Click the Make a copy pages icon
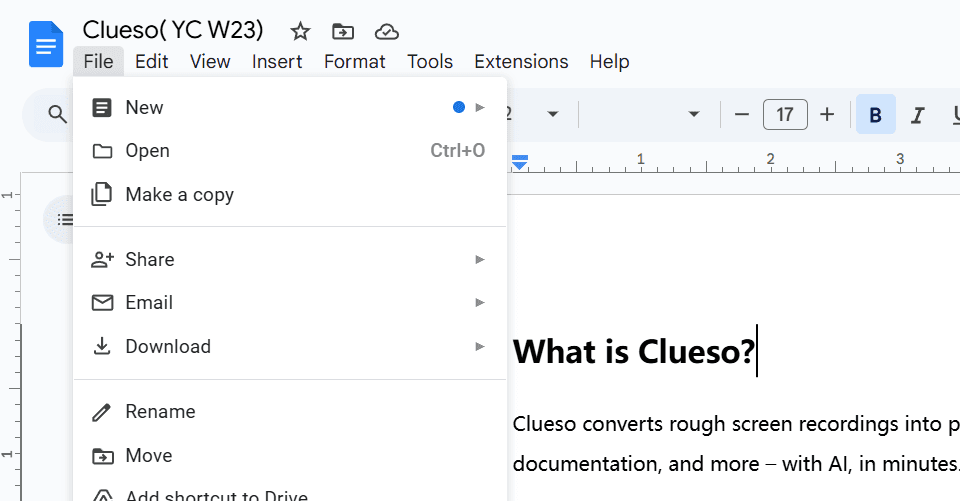The width and height of the screenshot is (960, 501). (102, 194)
